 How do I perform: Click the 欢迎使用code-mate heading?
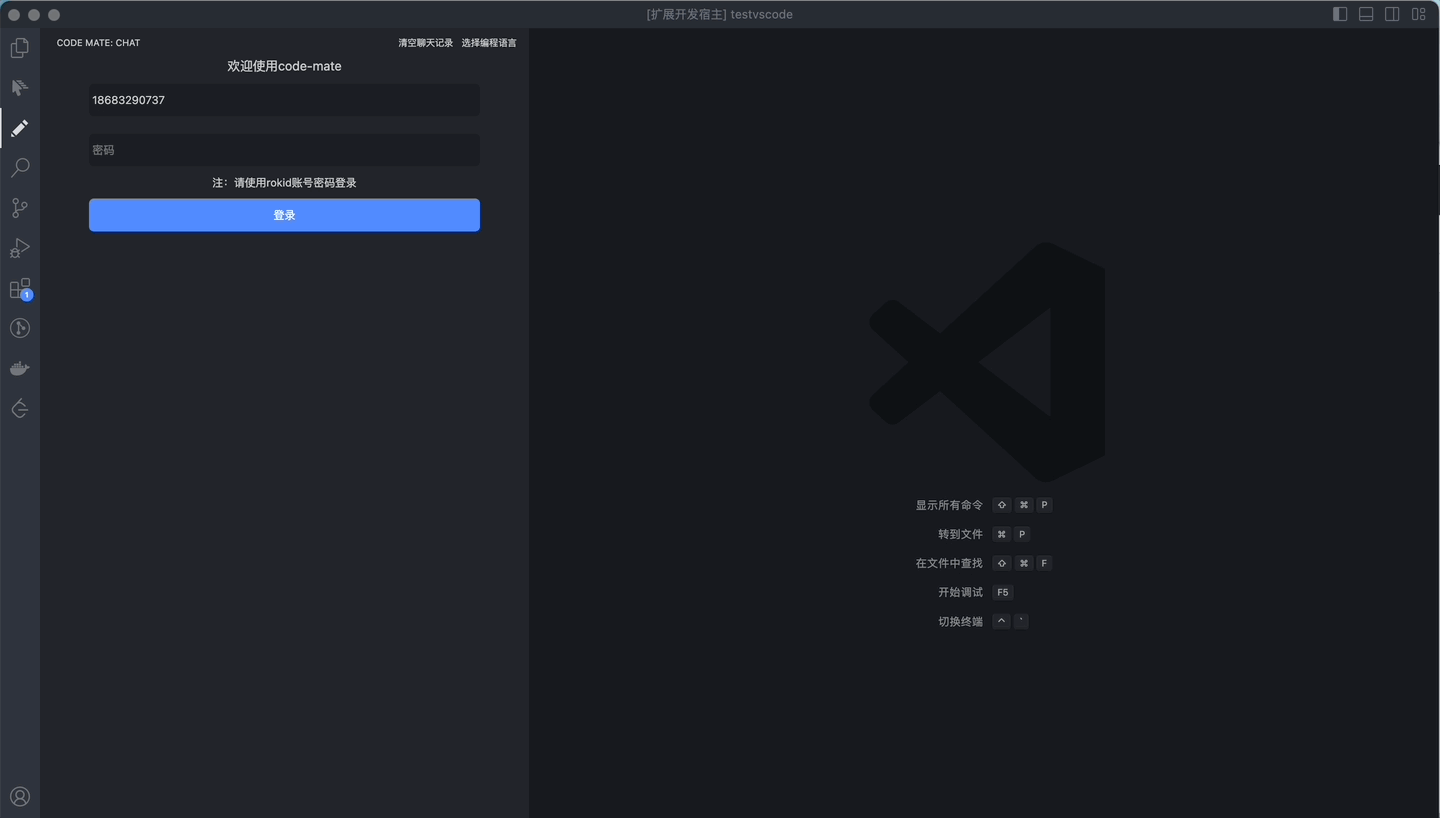pos(284,66)
